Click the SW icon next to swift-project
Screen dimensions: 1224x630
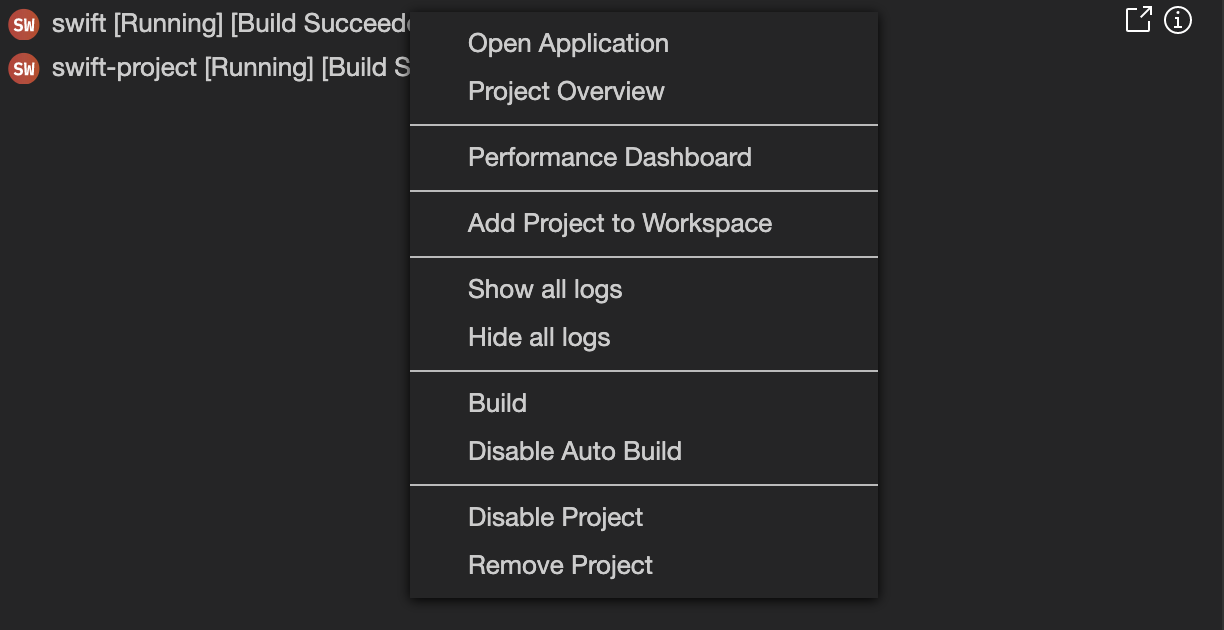click(23, 68)
